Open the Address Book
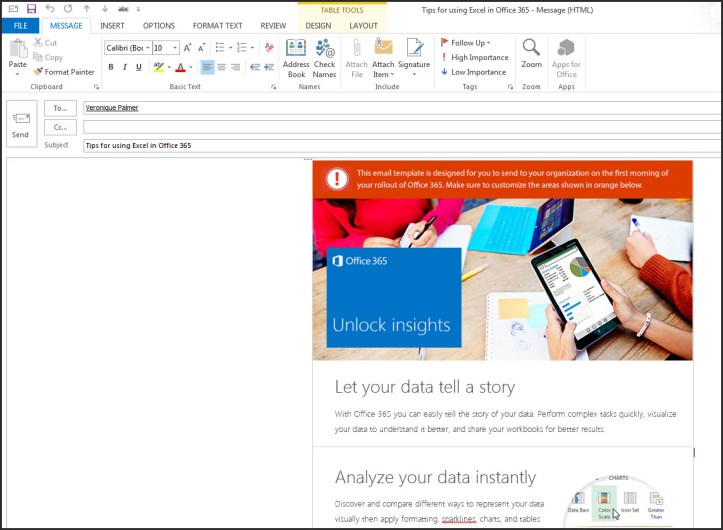 point(296,59)
